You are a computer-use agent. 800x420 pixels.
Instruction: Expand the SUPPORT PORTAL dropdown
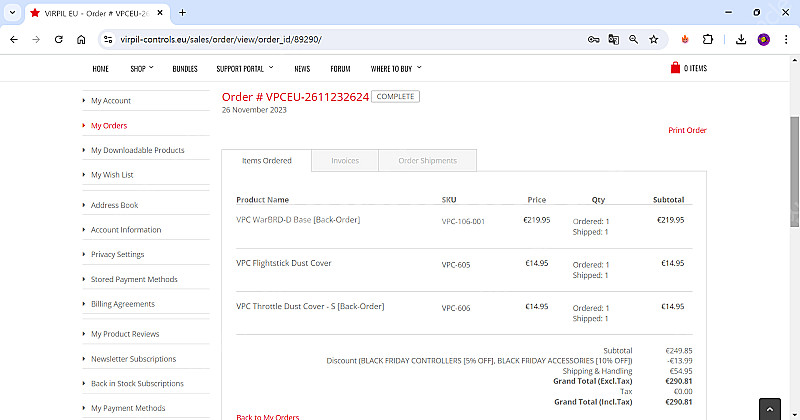244,68
